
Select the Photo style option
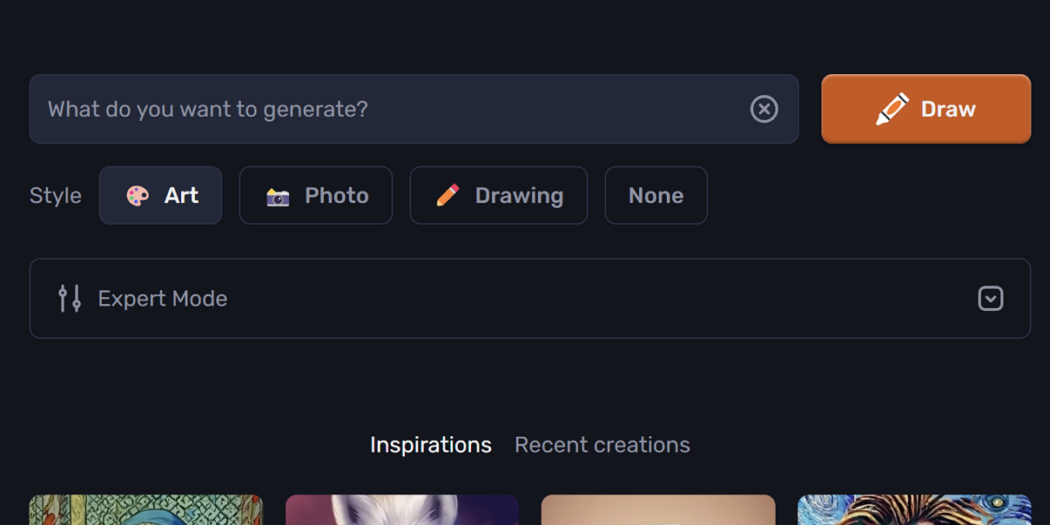coord(315,196)
